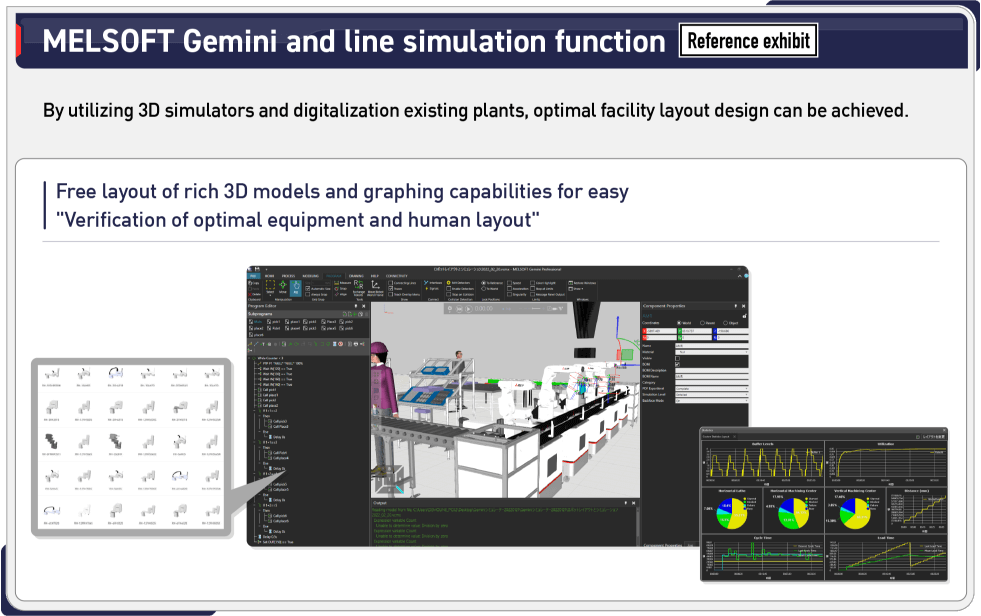
Task: Toggle the Visible checkbox in properties
Action: pyautogui.click(x=677, y=357)
